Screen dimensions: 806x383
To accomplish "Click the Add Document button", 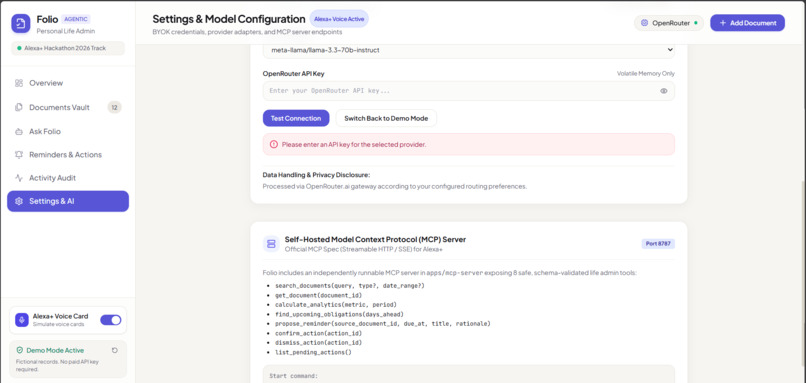I will 747,23.
